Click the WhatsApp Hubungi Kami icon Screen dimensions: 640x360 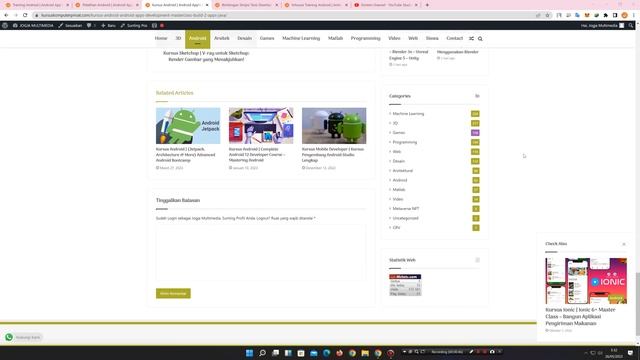[x=9, y=337]
